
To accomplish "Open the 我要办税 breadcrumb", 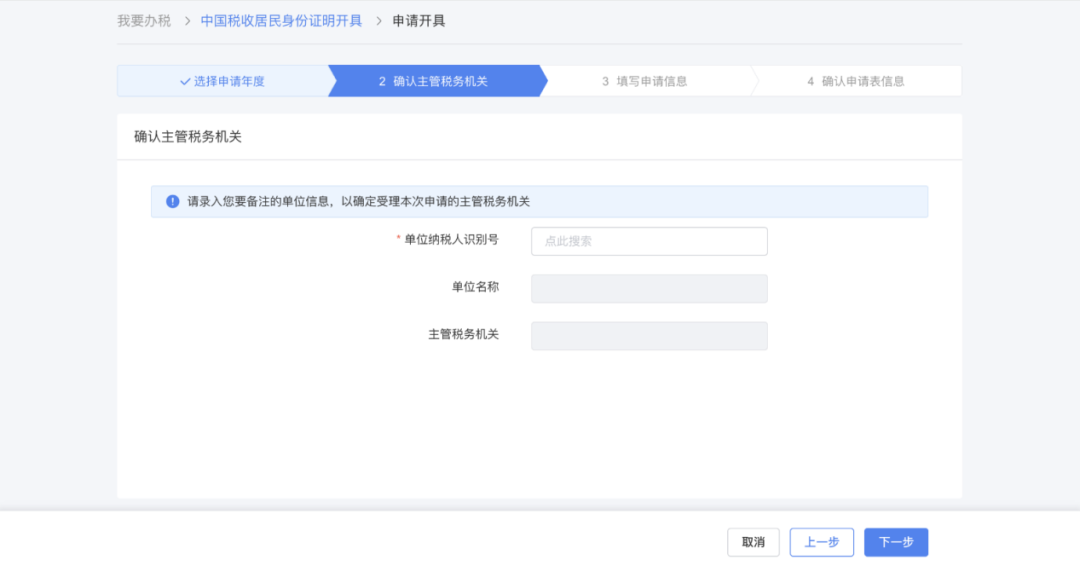I will [144, 21].
